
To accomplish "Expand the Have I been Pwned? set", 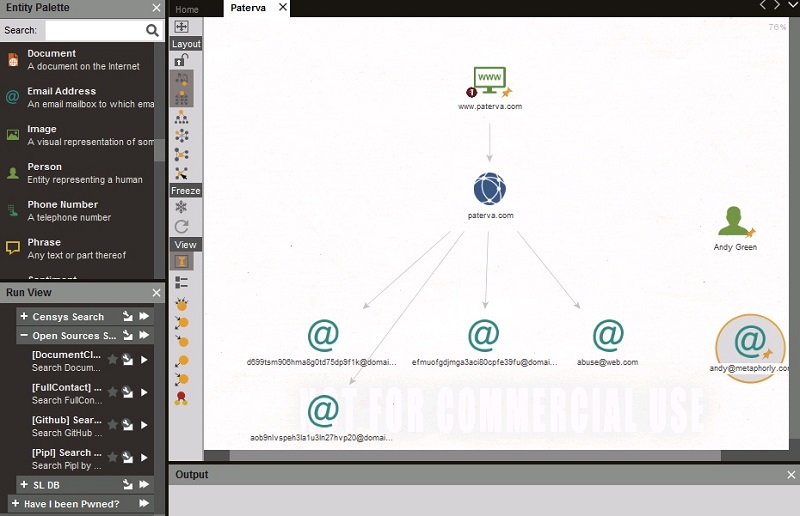I will (x=15, y=503).
